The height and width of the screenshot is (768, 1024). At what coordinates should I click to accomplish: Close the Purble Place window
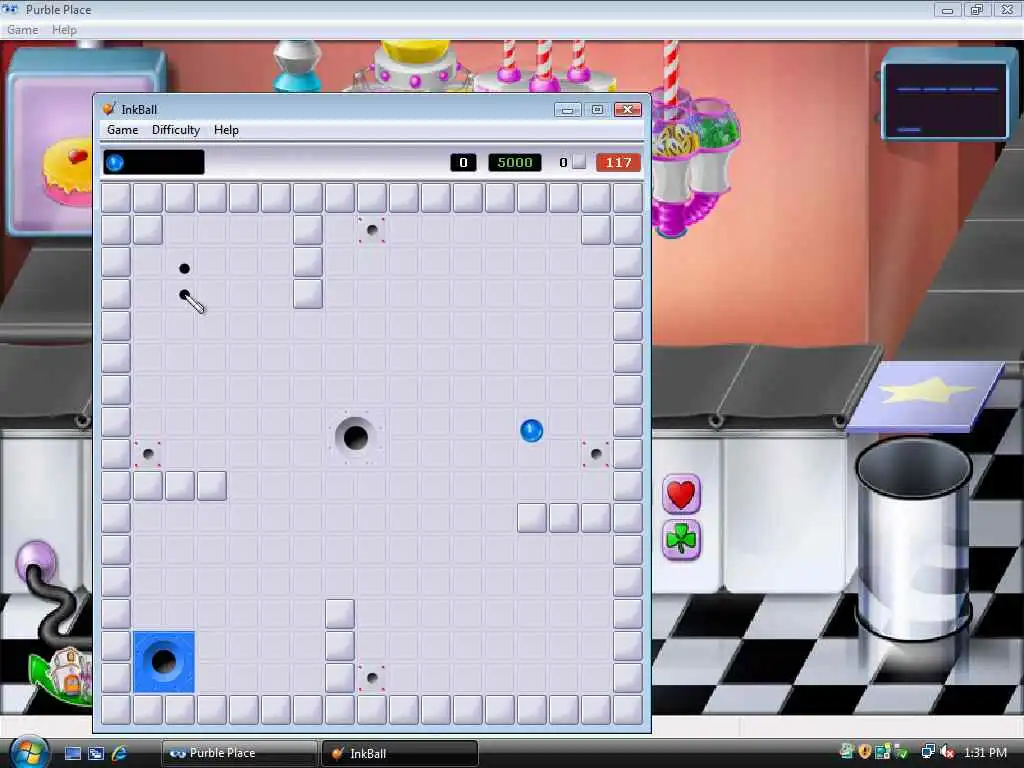(1007, 10)
